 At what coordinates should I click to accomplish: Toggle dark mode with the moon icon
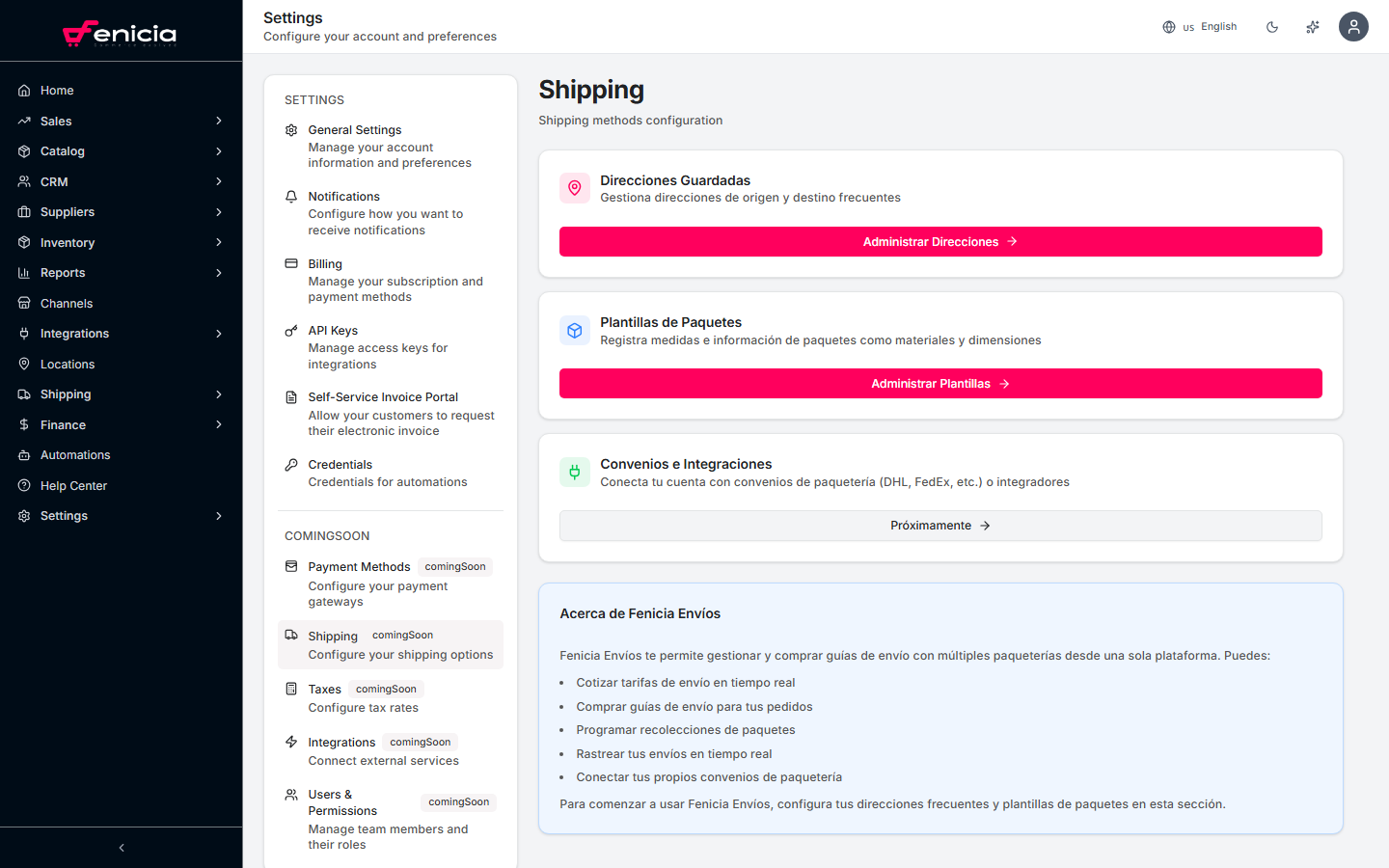tap(1272, 27)
